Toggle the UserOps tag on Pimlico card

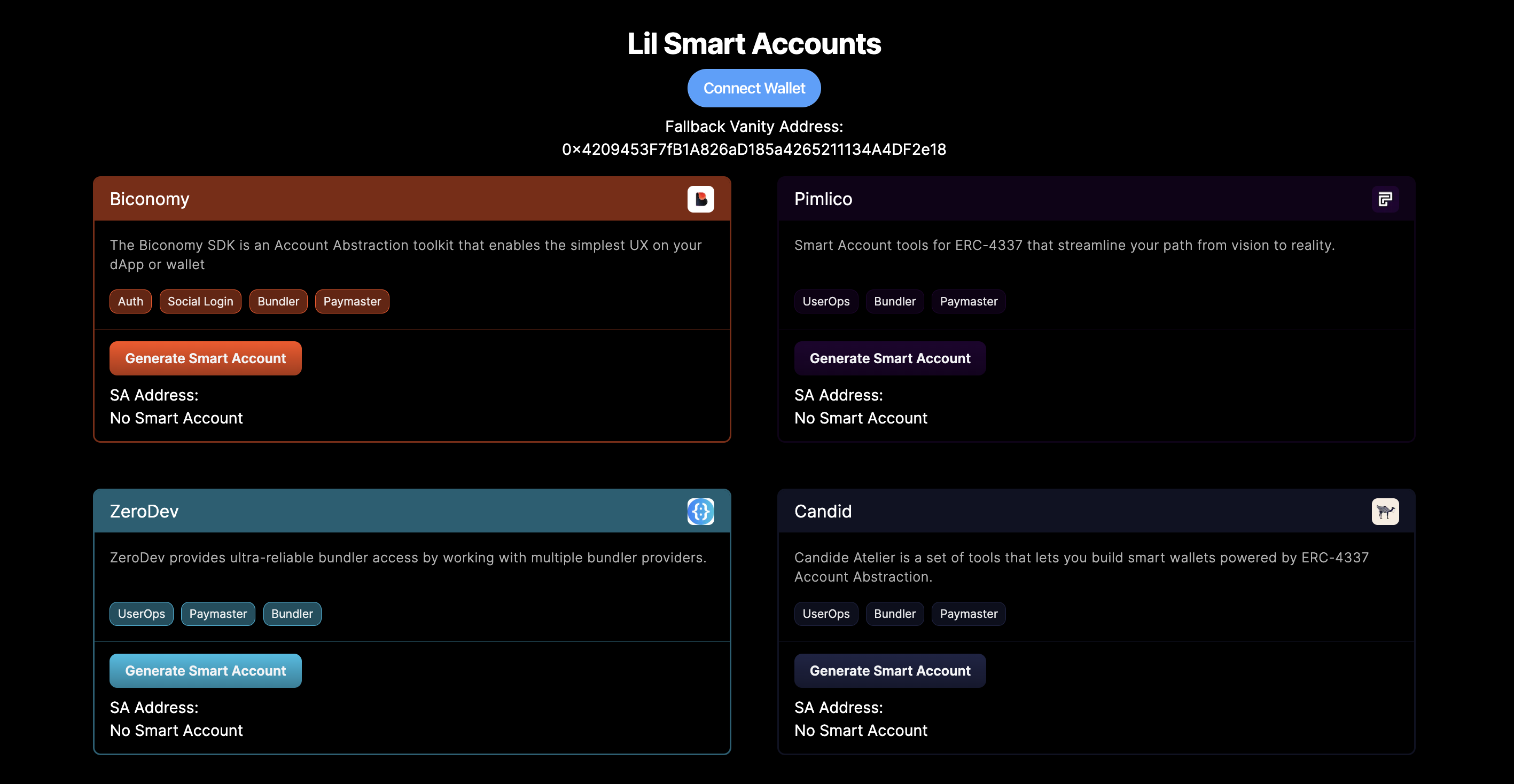pyautogui.click(x=826, y=301)
